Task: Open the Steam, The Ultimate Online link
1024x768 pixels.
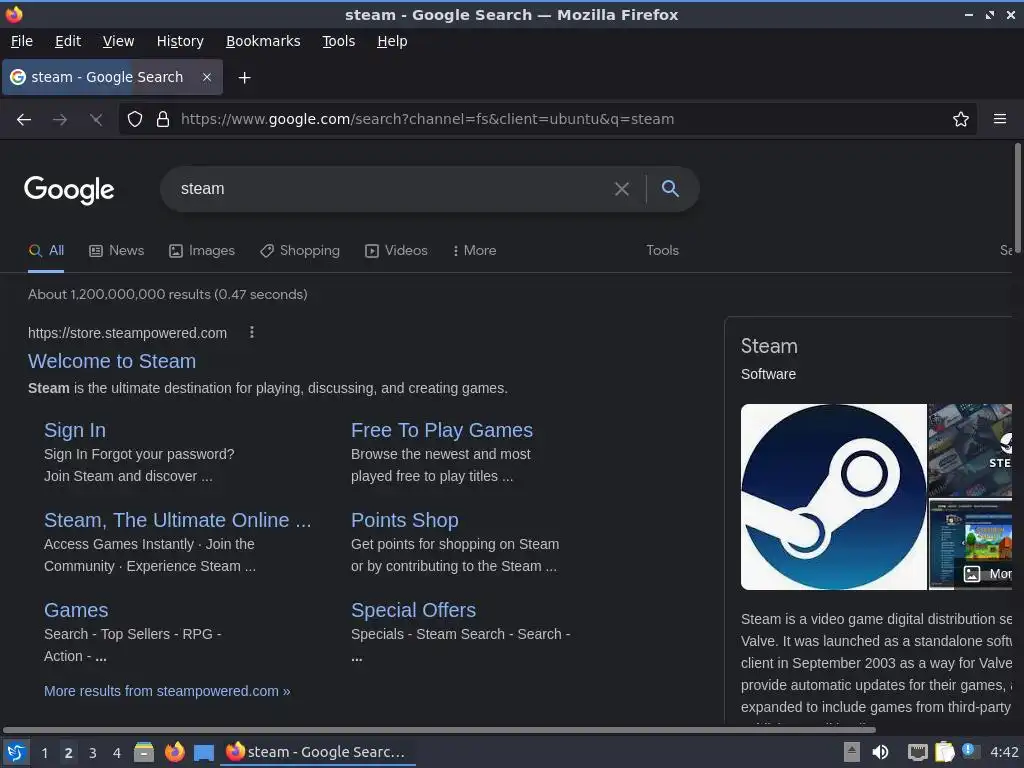Action: (177, 520)
